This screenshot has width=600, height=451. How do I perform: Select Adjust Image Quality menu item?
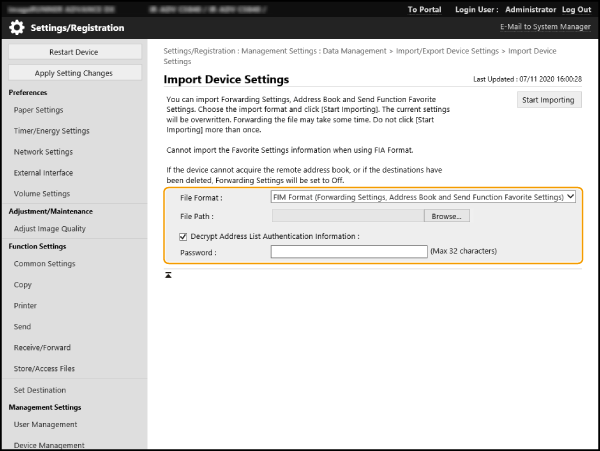tap(49, 229)
